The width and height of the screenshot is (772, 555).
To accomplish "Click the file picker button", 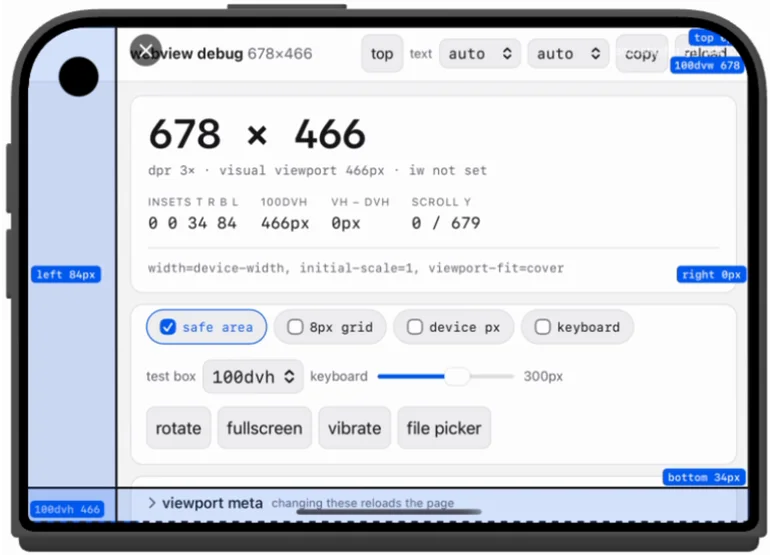I will click(444, 428).
